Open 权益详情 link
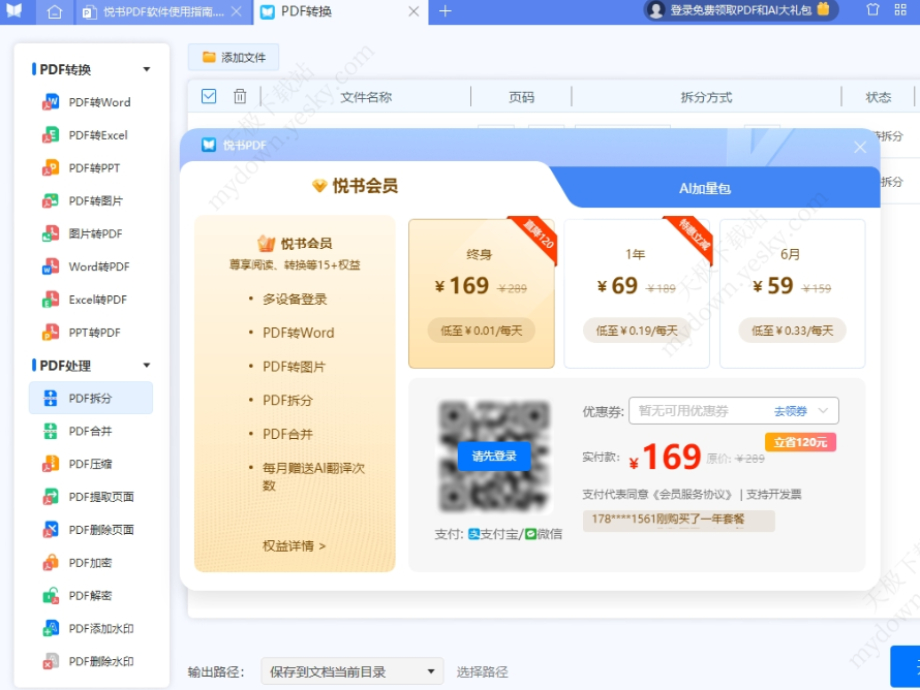 click(x=293, y=546)
